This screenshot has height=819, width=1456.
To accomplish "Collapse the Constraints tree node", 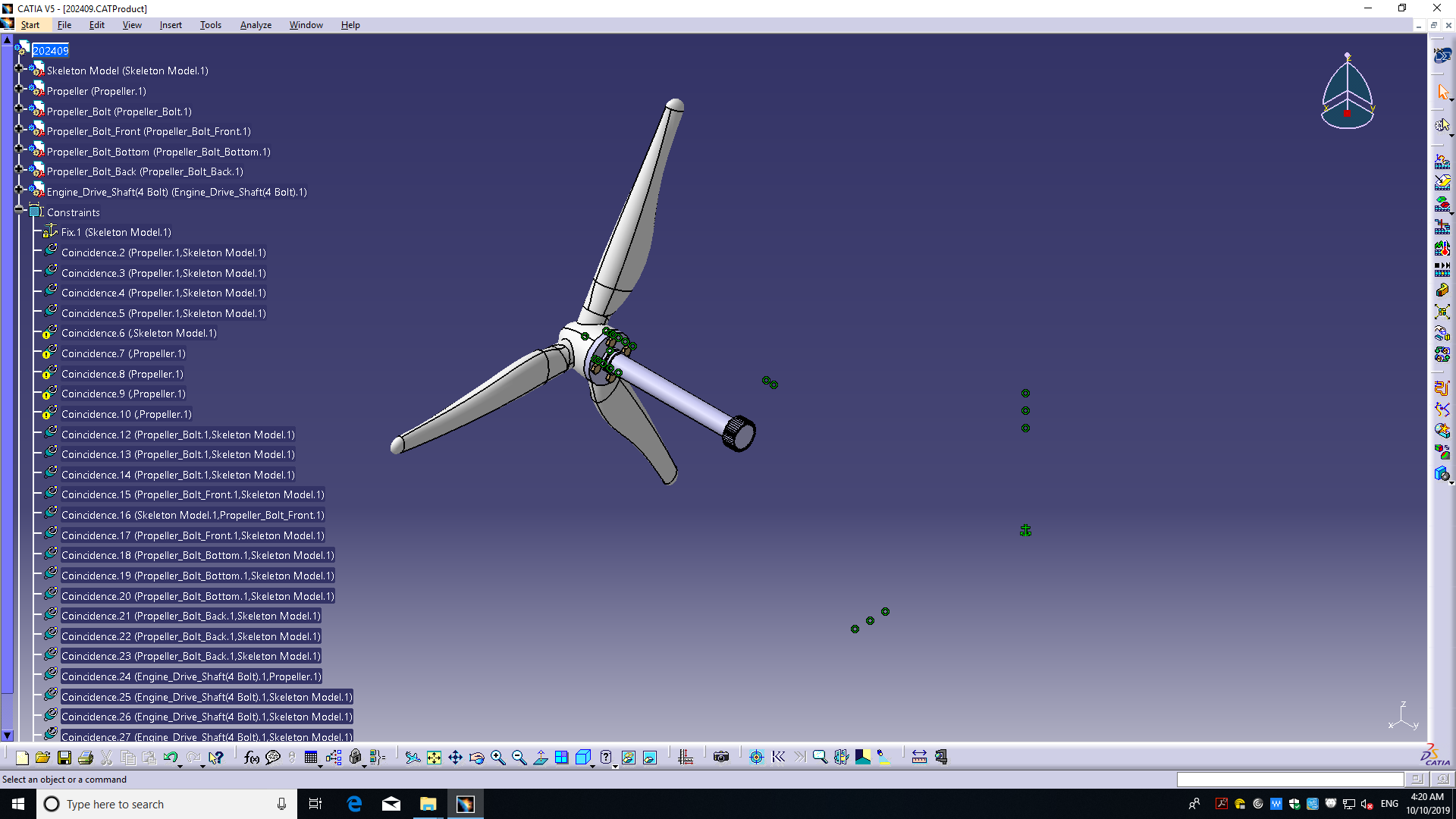I will [19, 210].
